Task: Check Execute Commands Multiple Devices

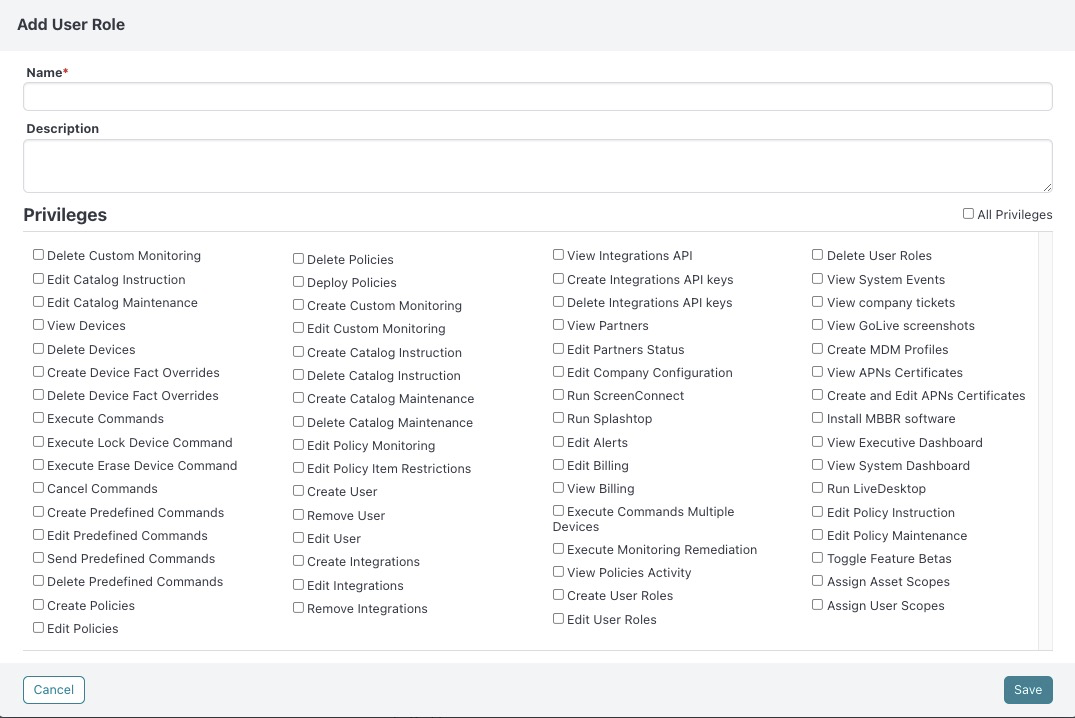Action: click(558, 511)
